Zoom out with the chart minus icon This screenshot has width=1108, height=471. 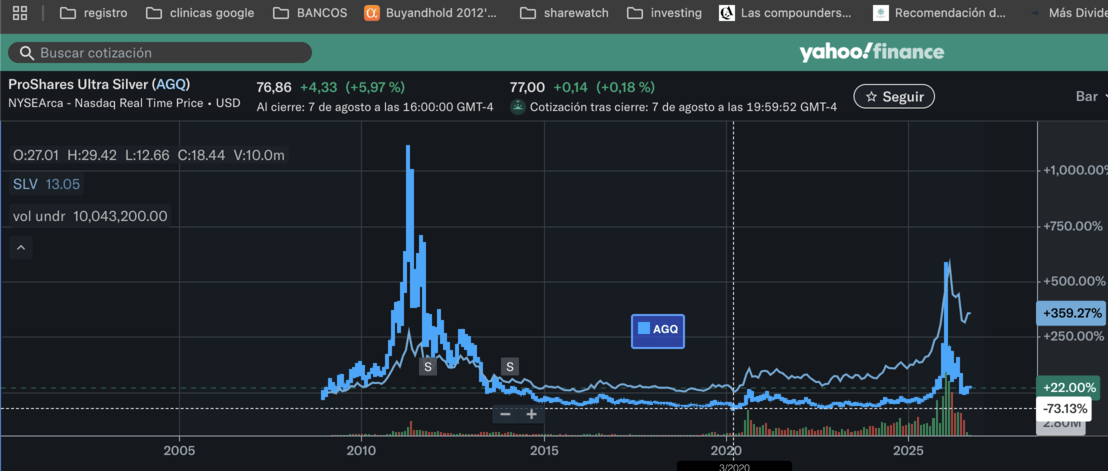pyautogui.click(x=505, y=415)
